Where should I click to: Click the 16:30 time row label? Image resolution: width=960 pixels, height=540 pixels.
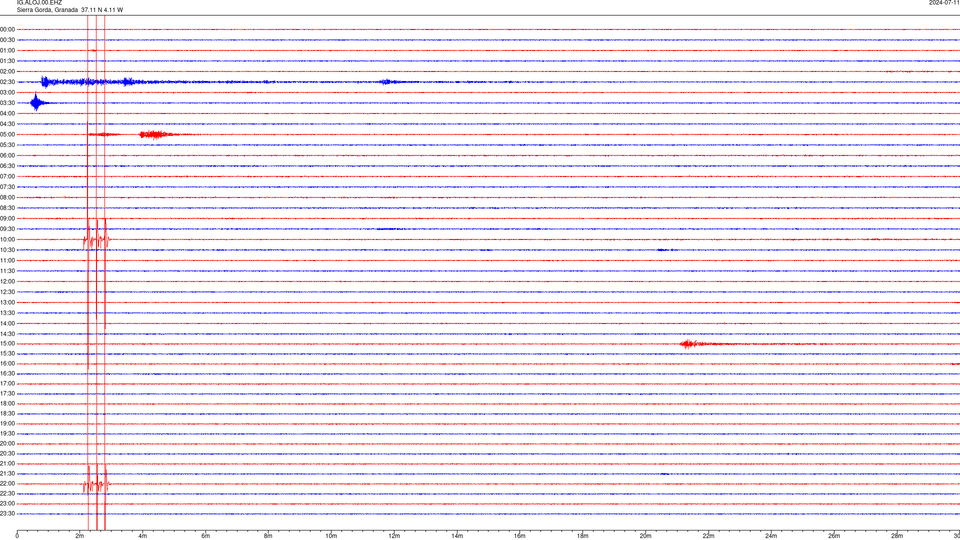coord(7,373)
